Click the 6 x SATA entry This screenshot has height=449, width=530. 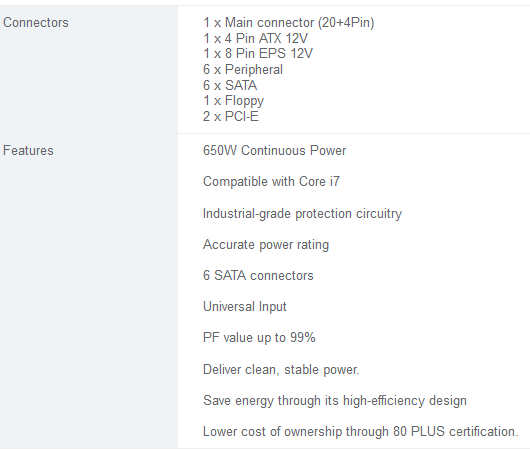pos(230,85)
